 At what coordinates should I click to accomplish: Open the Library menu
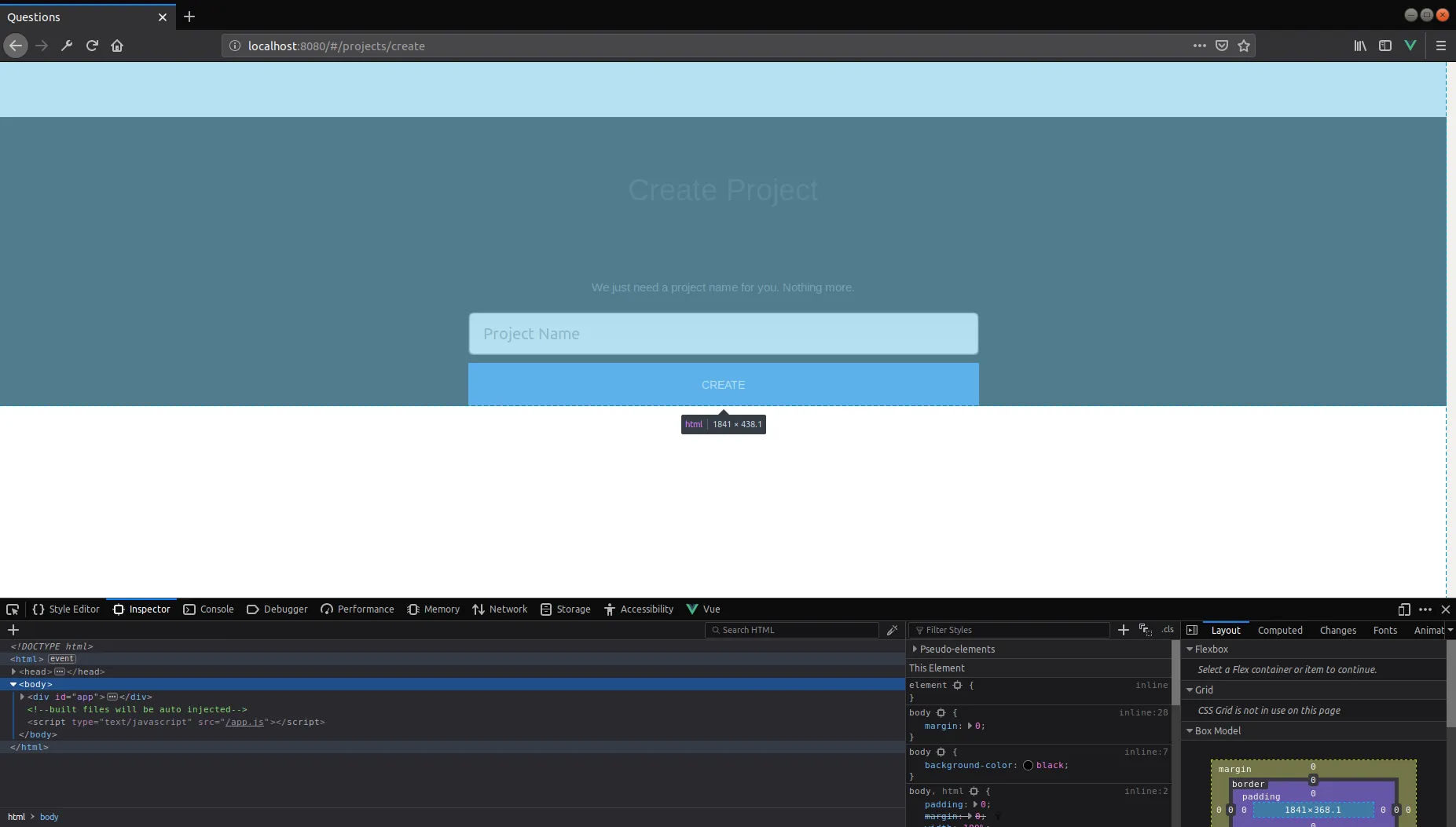1360,46
